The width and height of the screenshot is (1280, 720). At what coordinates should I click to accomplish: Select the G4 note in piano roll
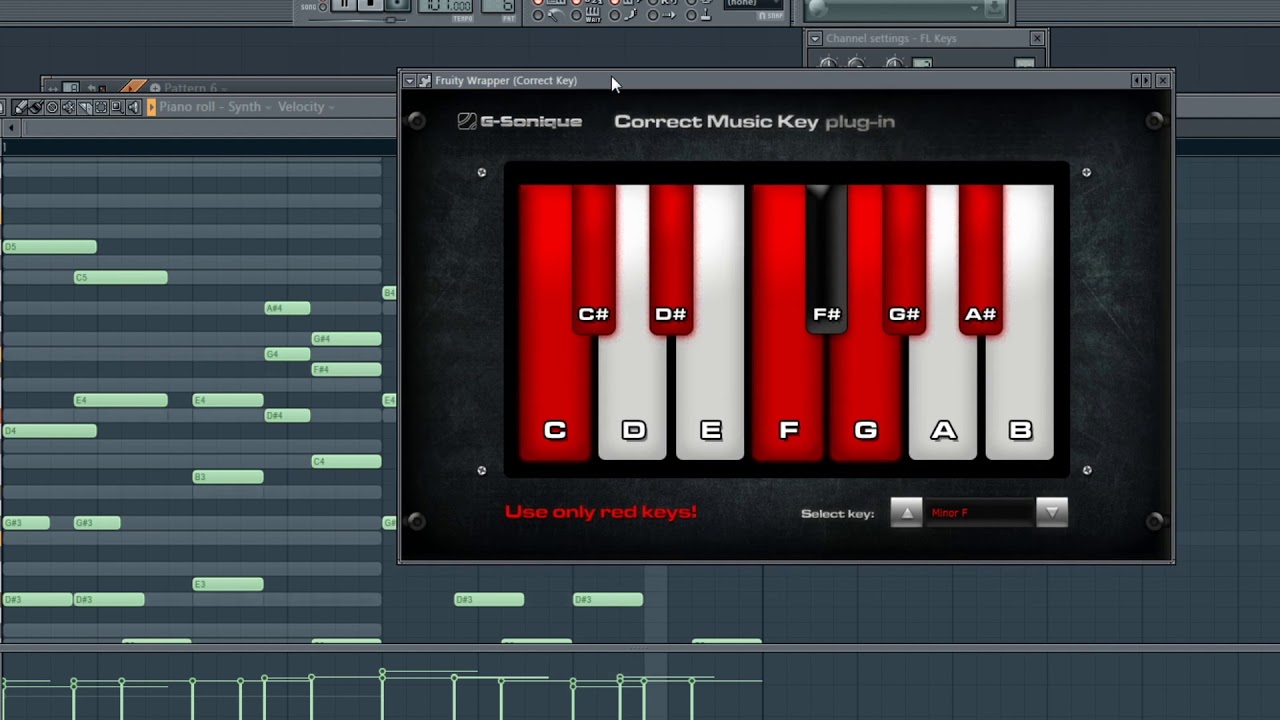click(287, 354)
